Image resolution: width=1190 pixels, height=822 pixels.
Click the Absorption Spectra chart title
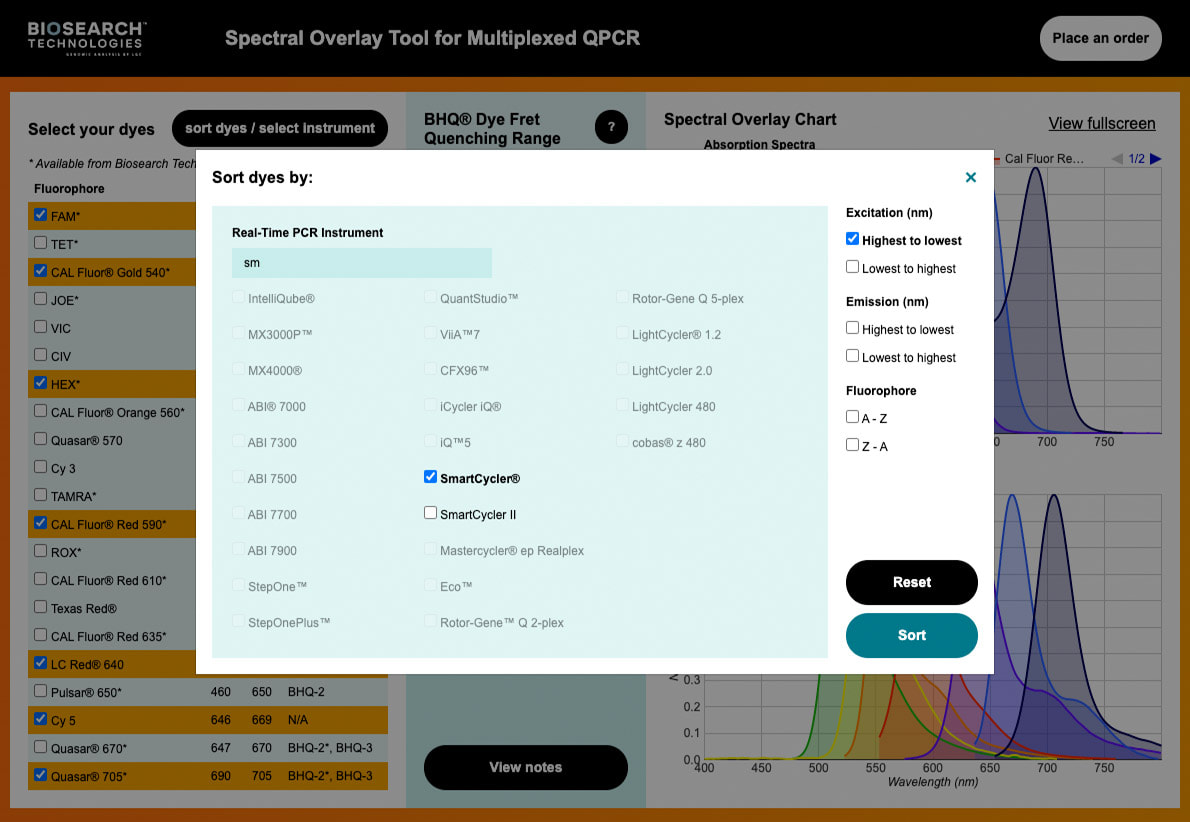pyautogui.click(x=759, y=144)
